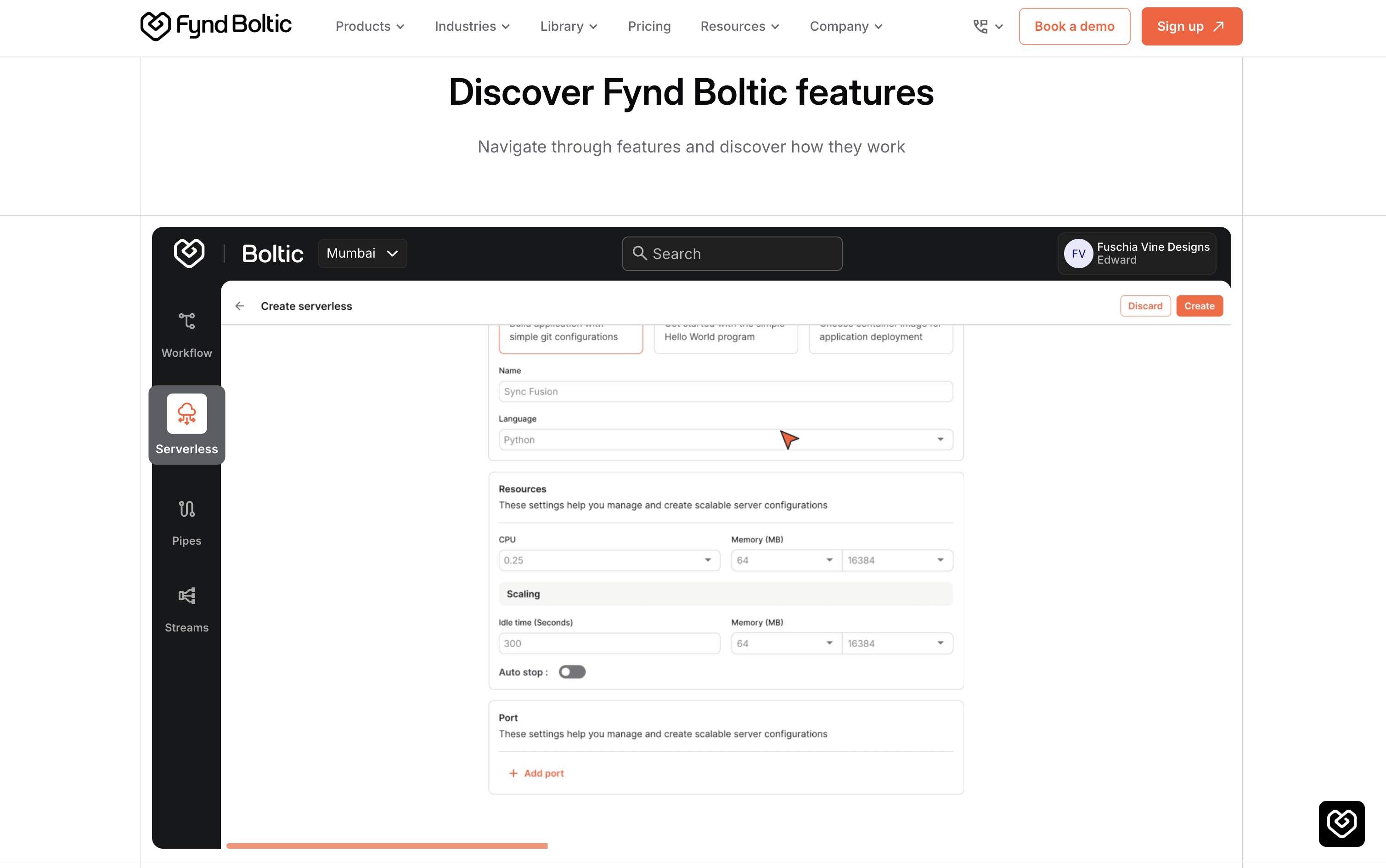
Task: Click the Fynd Boltic logo in header
Action: coord(216,26)
